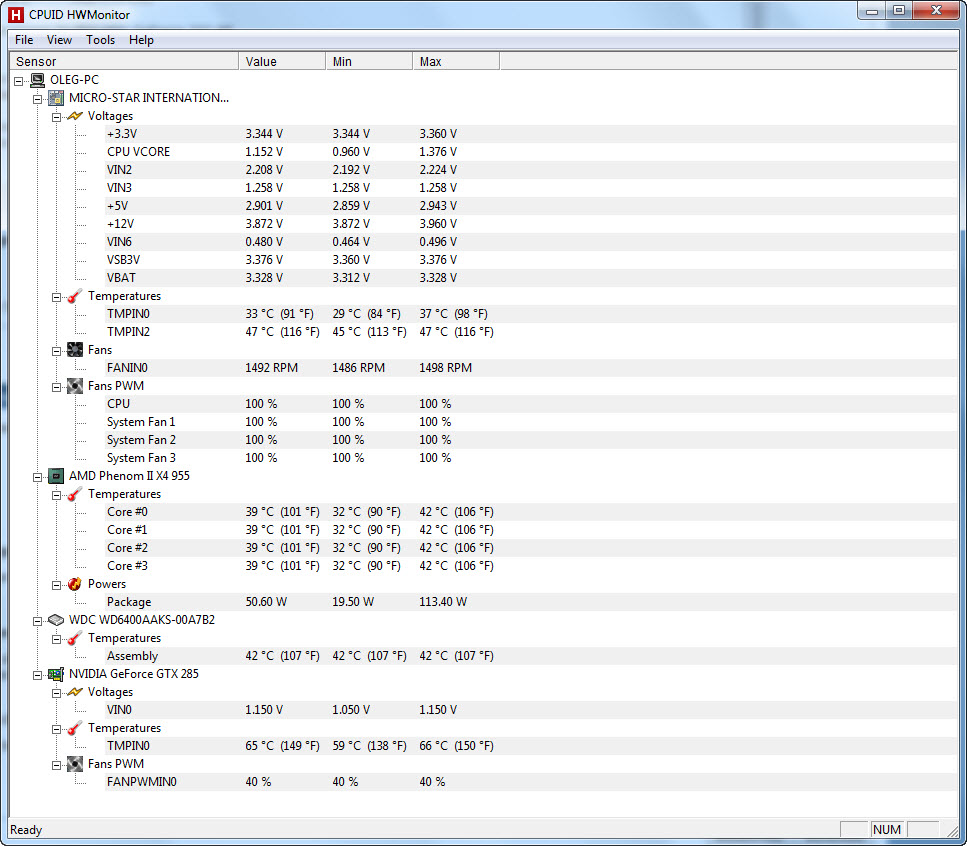Collapse the motherboard Voltages group
The image size is (967, 846).
(x=56, y=117)
